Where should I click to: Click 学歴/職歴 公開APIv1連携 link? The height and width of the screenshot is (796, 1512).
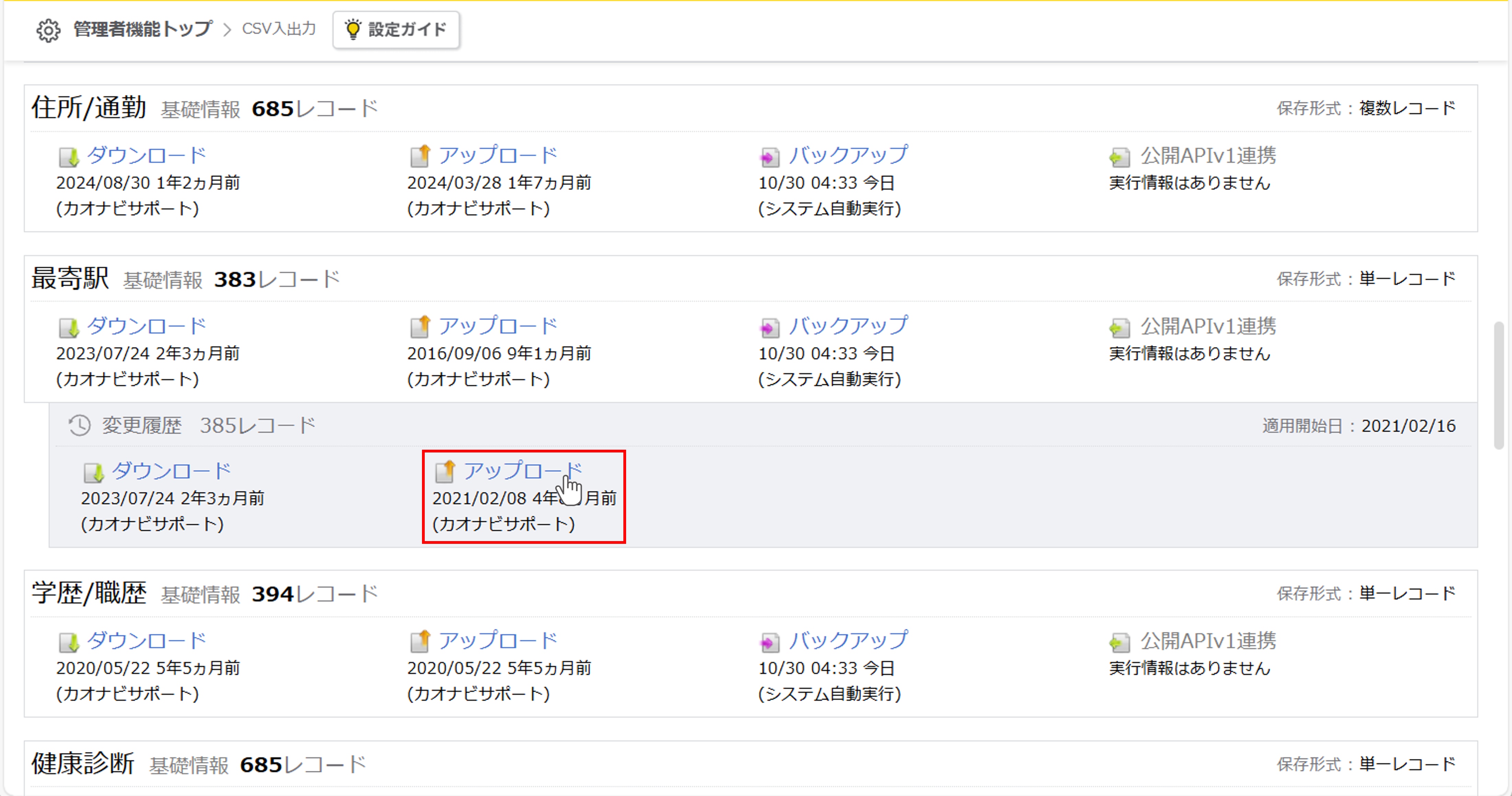click(1208, 641)
